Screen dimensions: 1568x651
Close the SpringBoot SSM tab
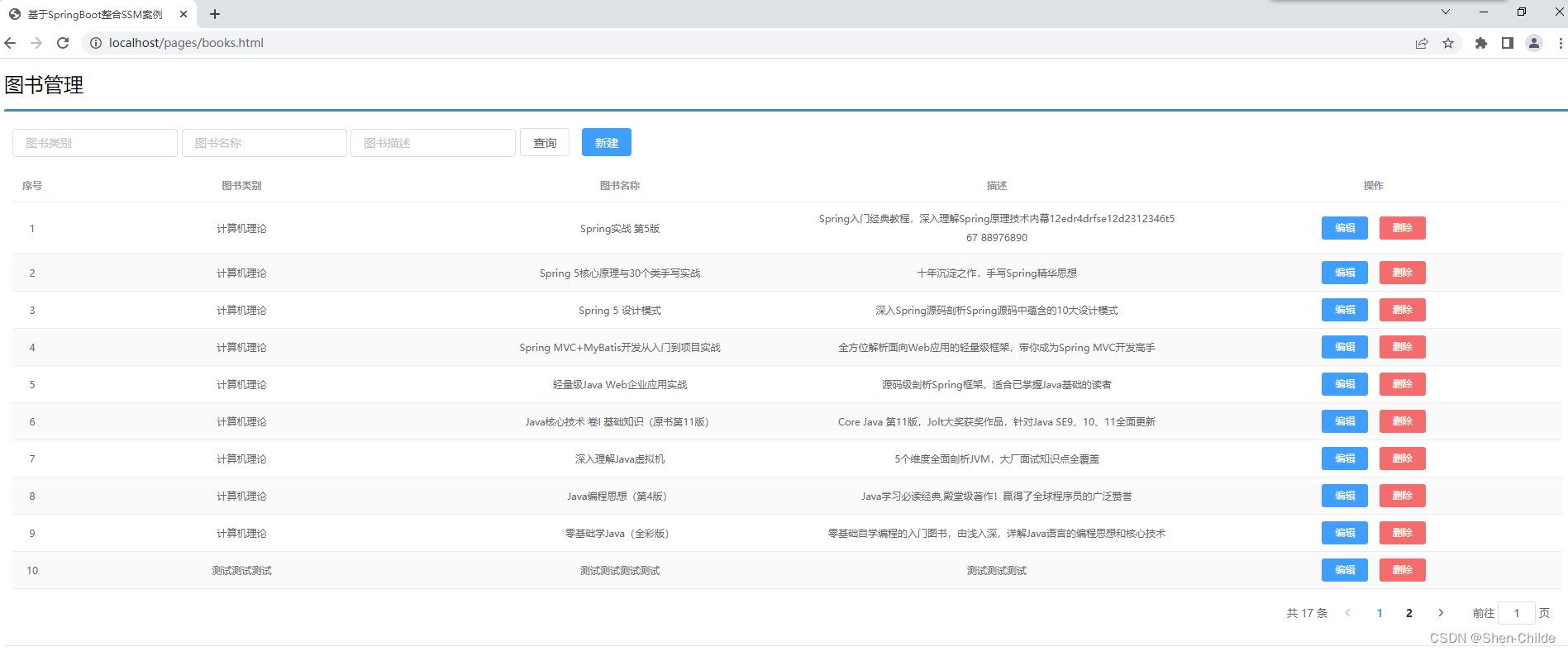pos(183,14)
